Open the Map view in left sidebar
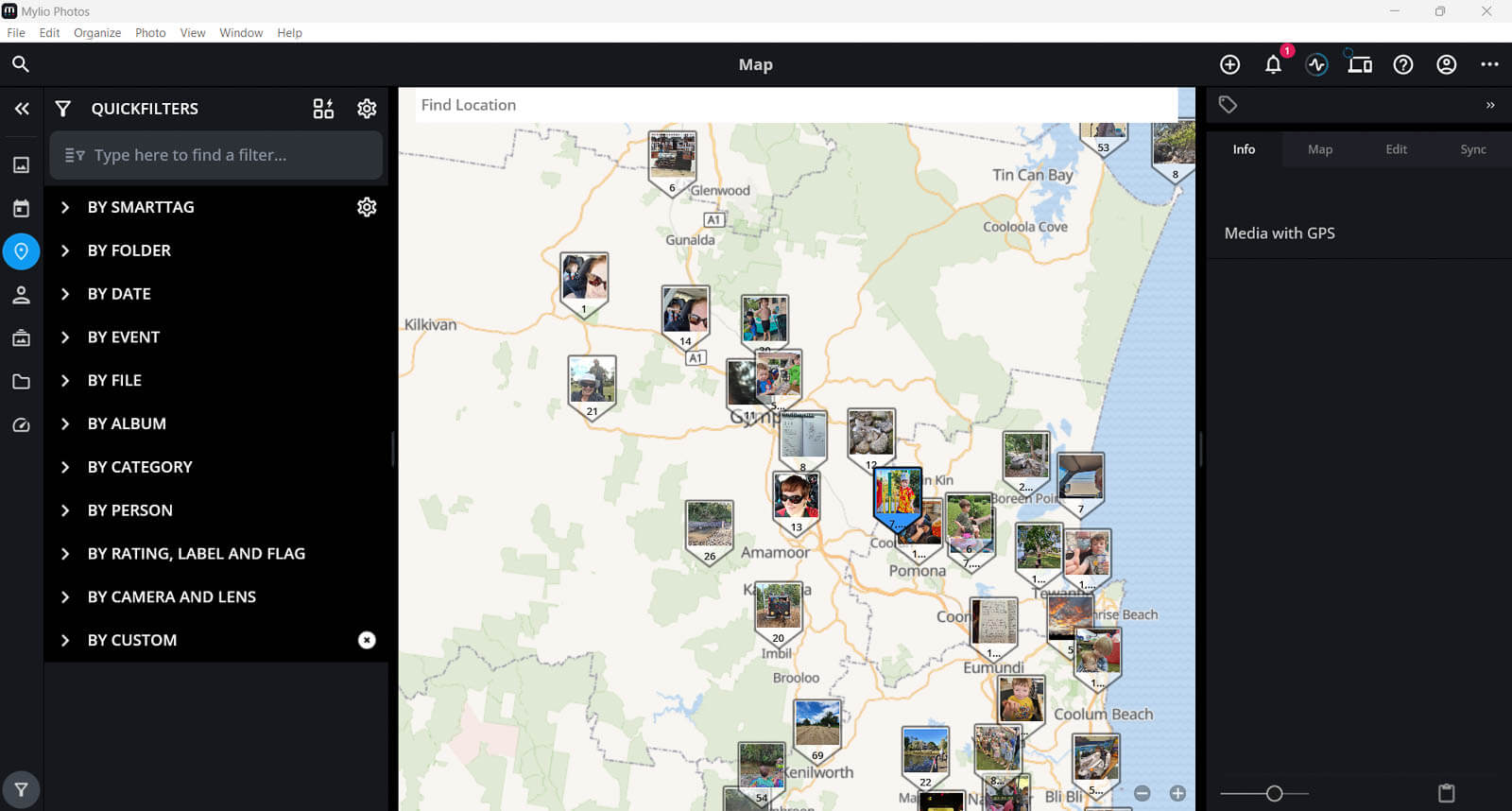Screen dimensions: 1512x811 (x=21, y=251)
